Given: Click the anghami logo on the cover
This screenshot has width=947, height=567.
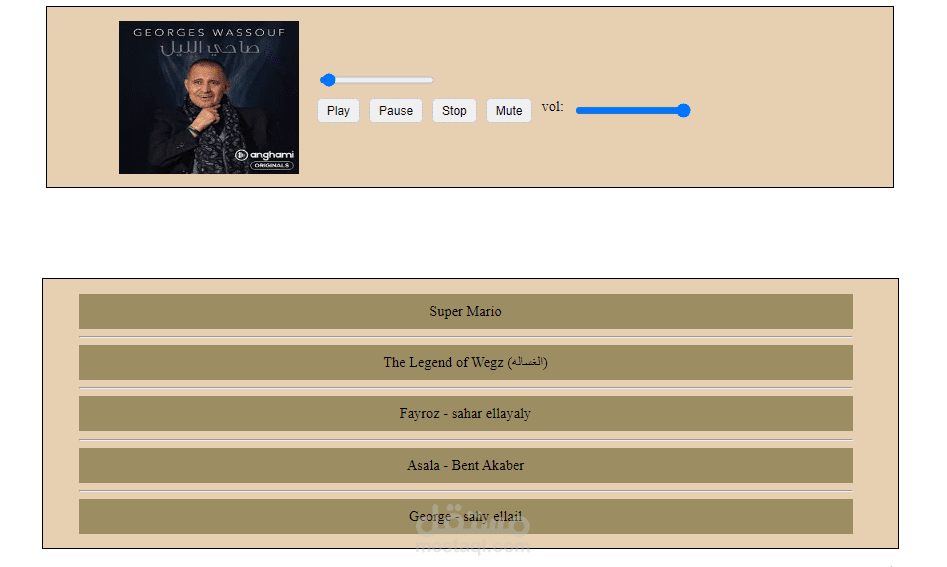Looking at the screenshot, I should tap(264, 155).
